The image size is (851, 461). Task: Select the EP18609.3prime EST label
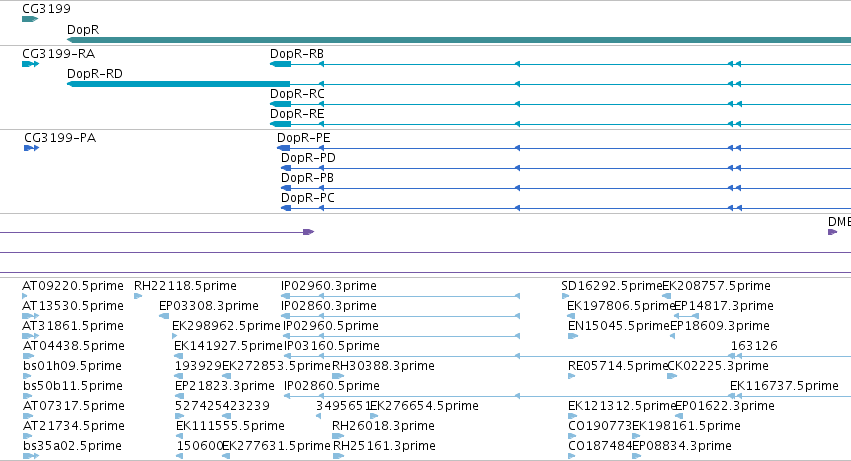[x=720, y=326]
